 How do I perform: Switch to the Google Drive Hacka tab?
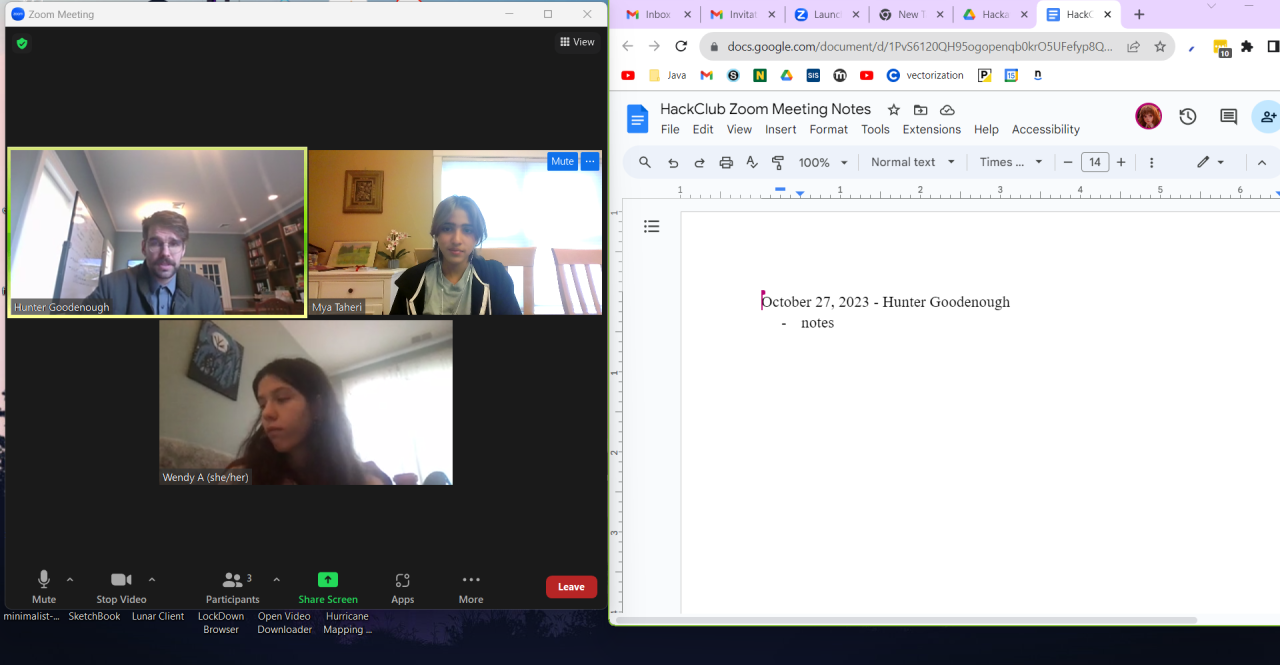[x=995, y=15]
